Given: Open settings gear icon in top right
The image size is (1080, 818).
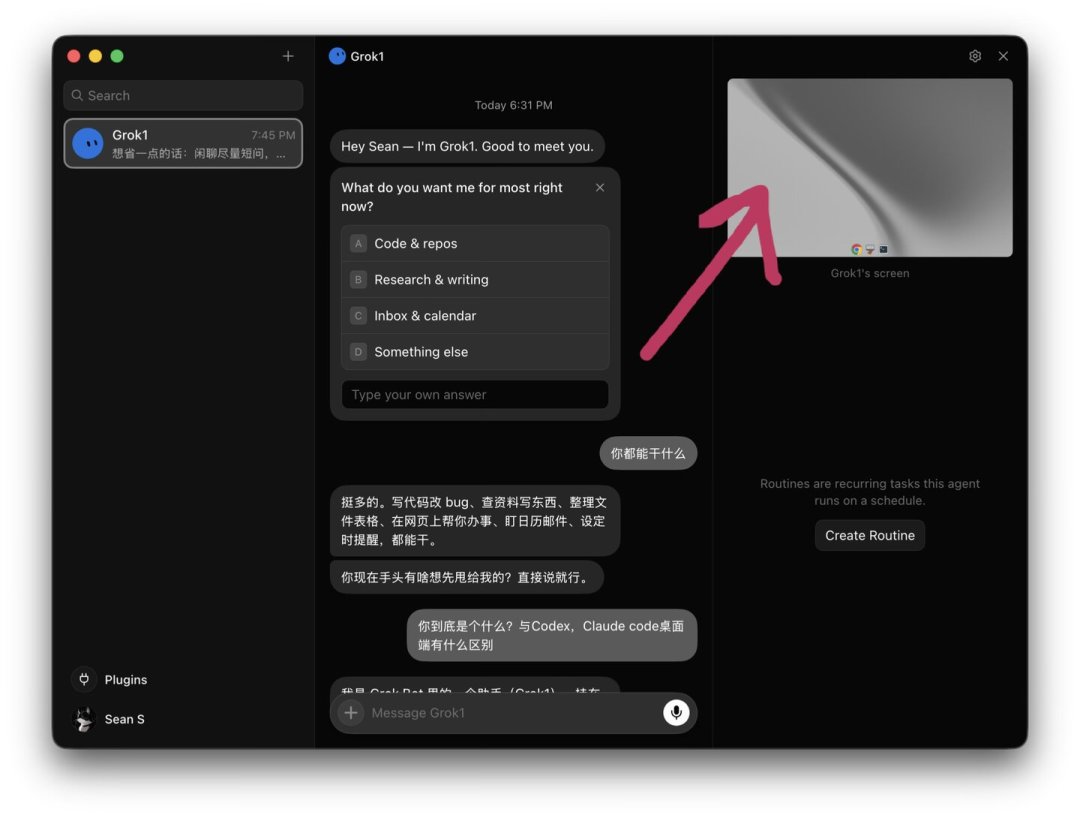Looking at the screenshot, I should pyautogui.click(x=975, y=56).
